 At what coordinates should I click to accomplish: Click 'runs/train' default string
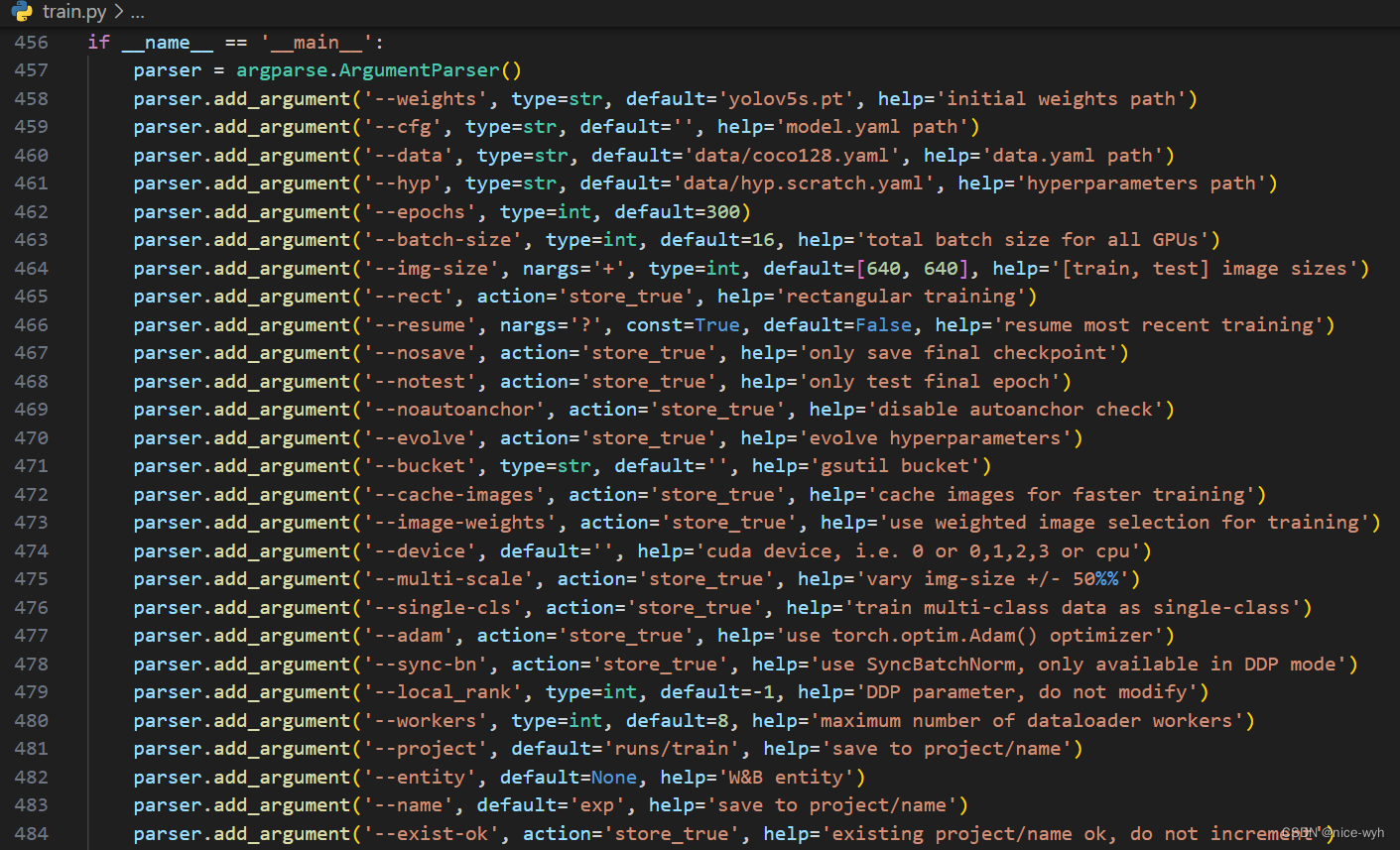(672, 749)
